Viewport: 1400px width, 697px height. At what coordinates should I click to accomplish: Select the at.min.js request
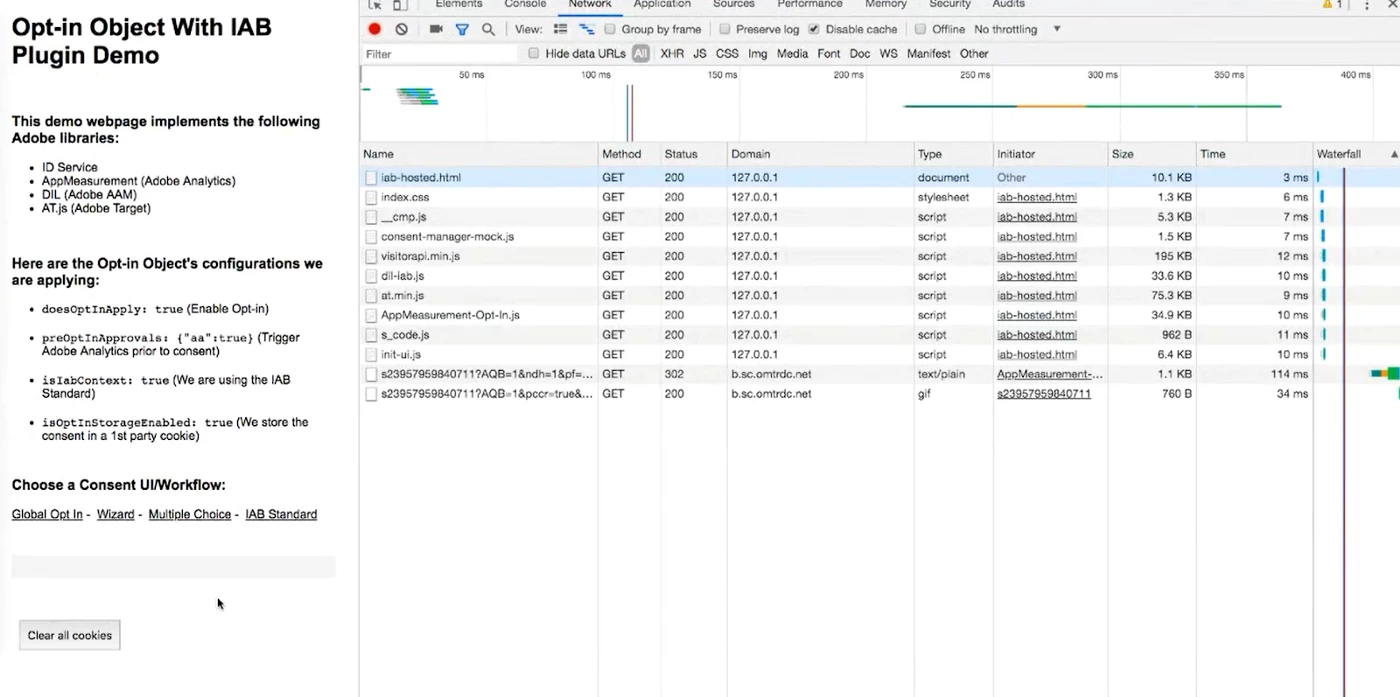(x=879, y=296)
